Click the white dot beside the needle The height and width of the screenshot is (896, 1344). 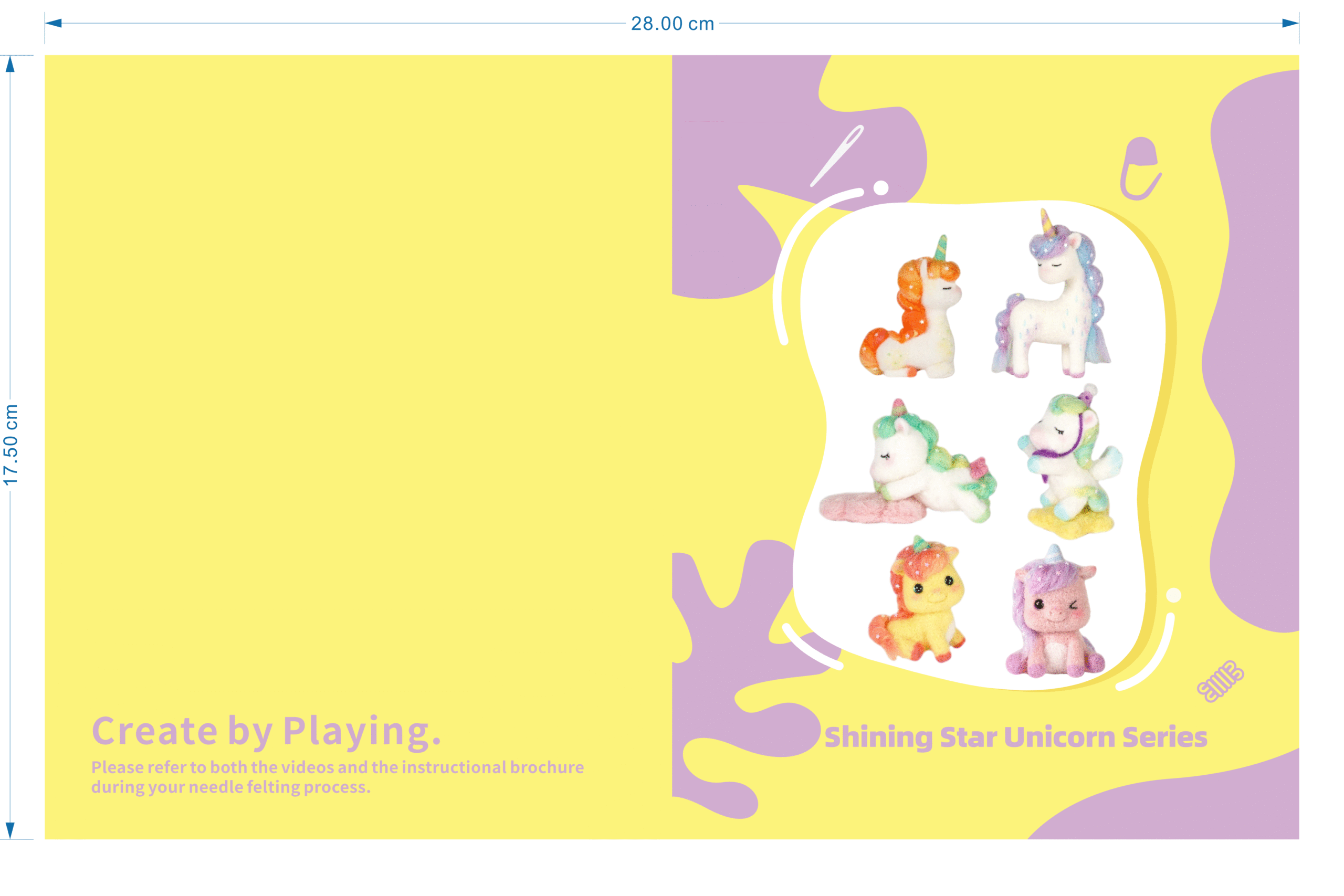pyautogui.click(x=881, y=187)
